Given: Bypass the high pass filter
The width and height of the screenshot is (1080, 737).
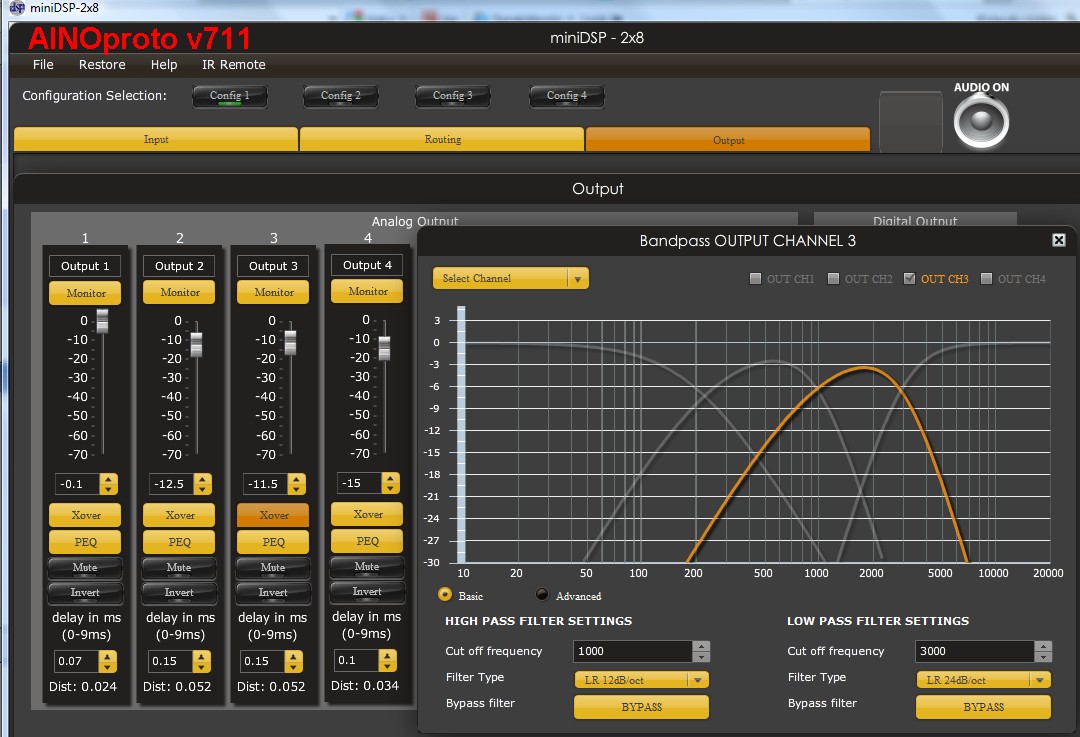Looking at the screenshot, I should click(641, 707).
